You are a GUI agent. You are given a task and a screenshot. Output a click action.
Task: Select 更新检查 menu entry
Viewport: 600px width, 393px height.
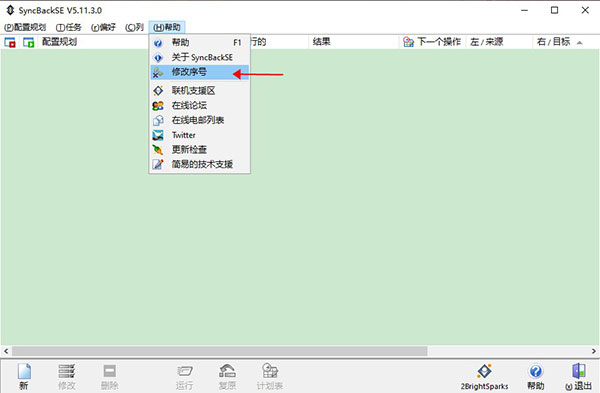[x=199, y=150]
